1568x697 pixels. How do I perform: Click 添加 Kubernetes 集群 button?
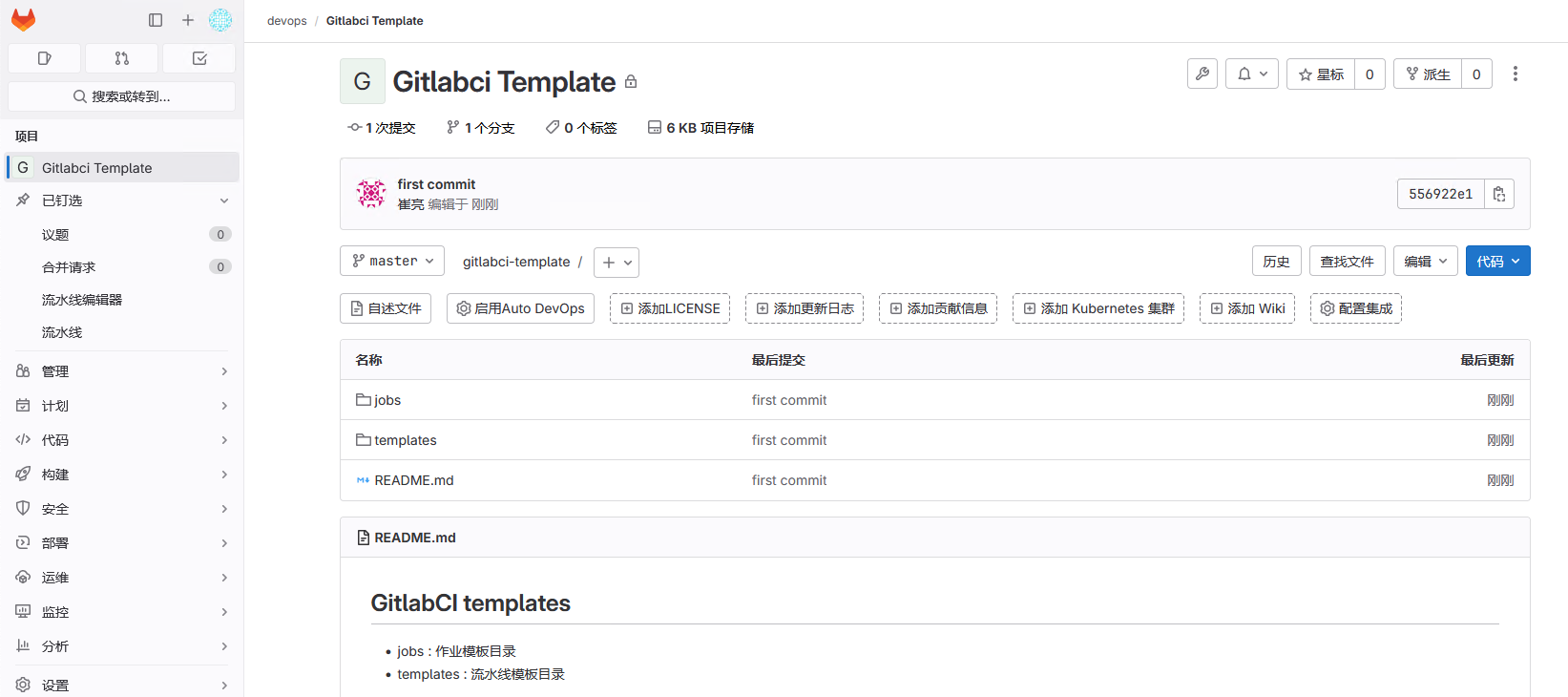[x=1098, y=308]
